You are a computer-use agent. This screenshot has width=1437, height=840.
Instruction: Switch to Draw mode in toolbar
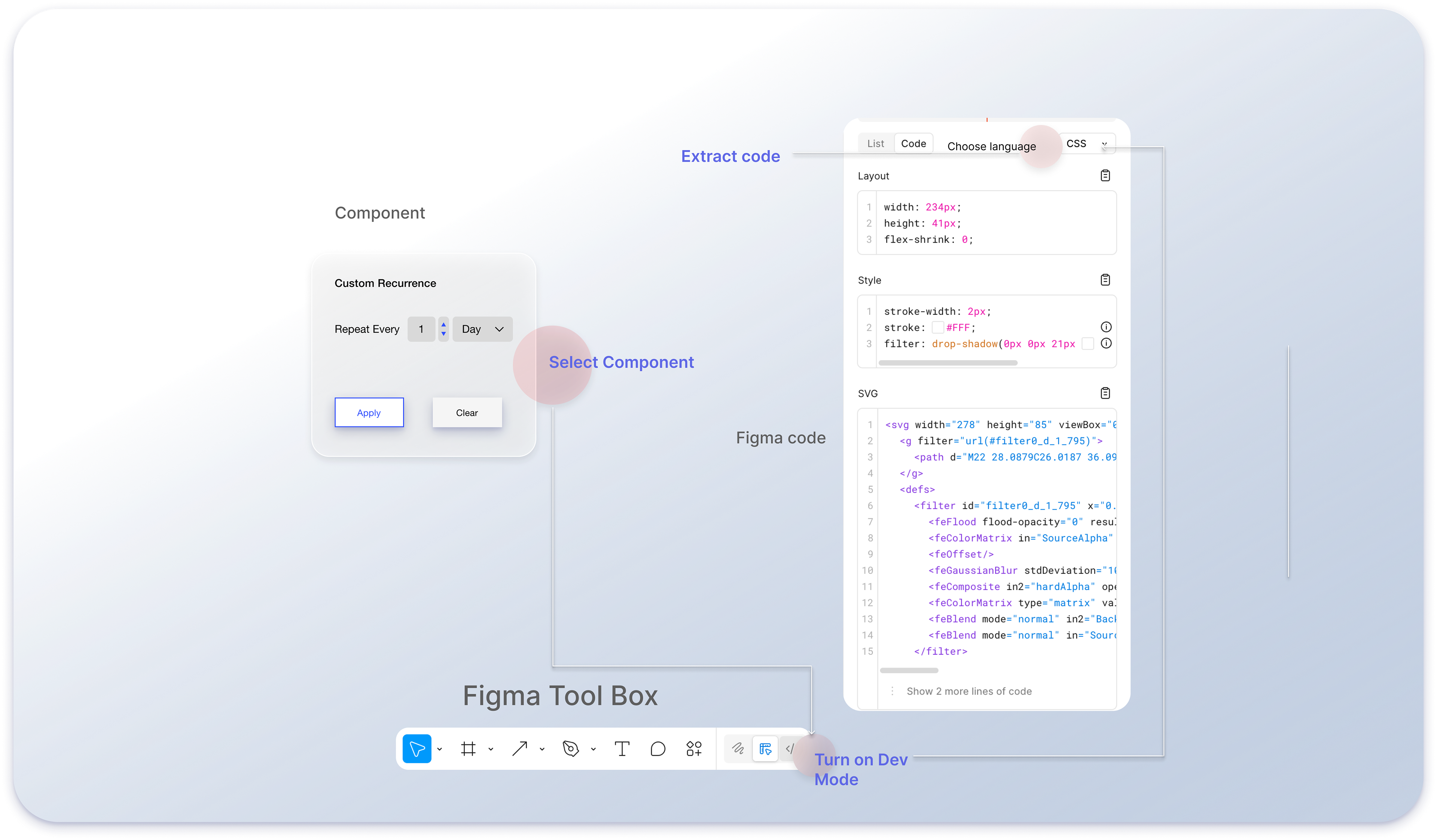738,748
